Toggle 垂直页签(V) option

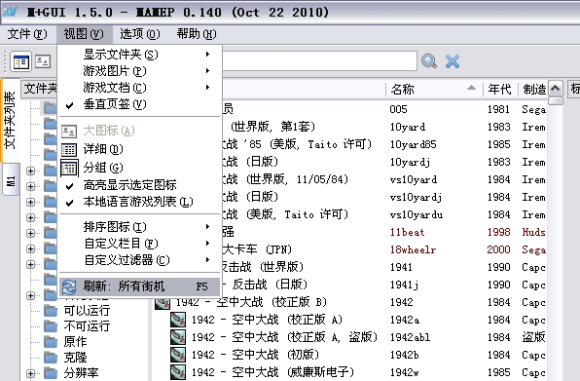(x=140, y=105)
